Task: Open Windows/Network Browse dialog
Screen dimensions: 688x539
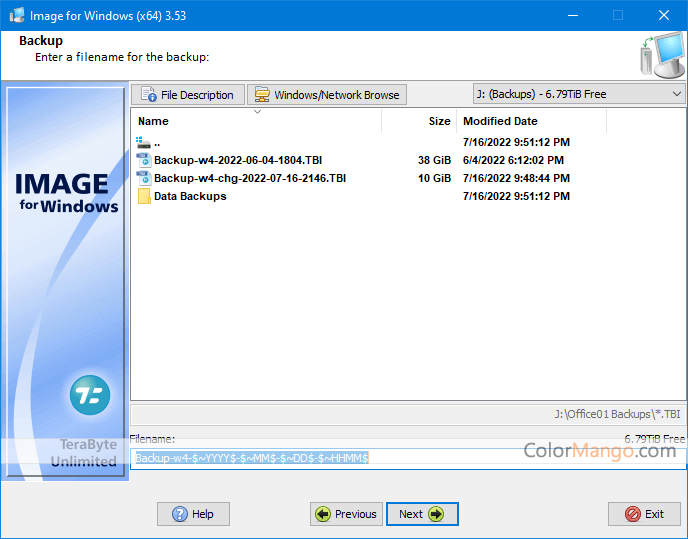Action: 327,95
